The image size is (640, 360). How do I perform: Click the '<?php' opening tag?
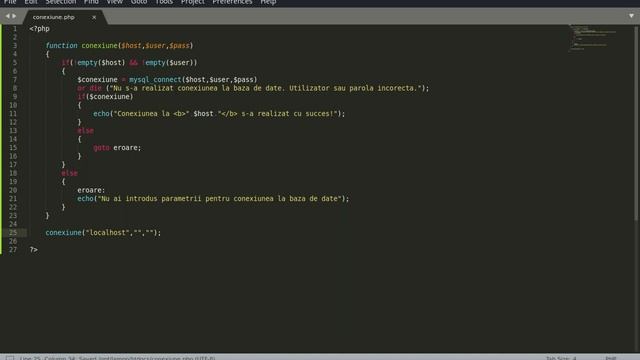point(40,29)
